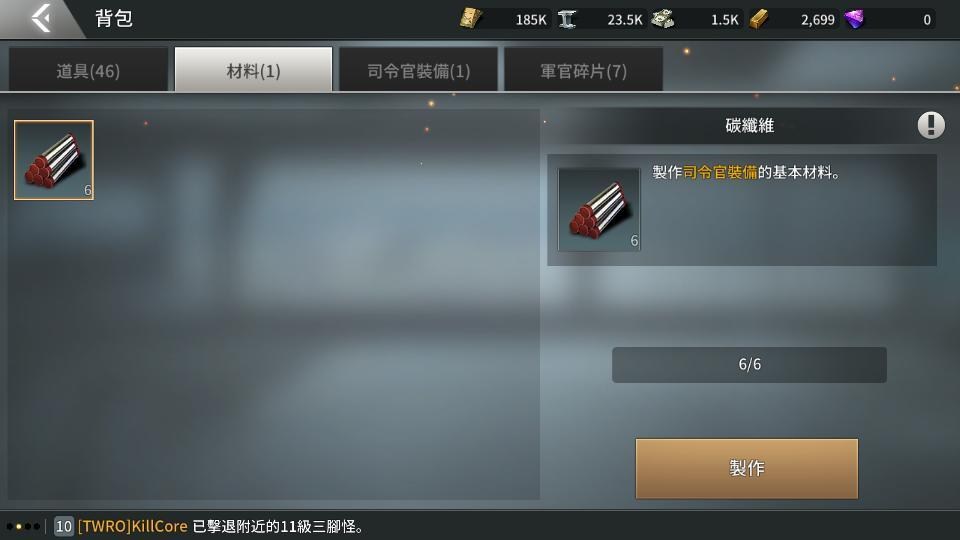This screenshot has height=540, width=960.
Task: Open the 司令官裝備(1) tab
Action: pyautogui.click(x=418, y=70)
